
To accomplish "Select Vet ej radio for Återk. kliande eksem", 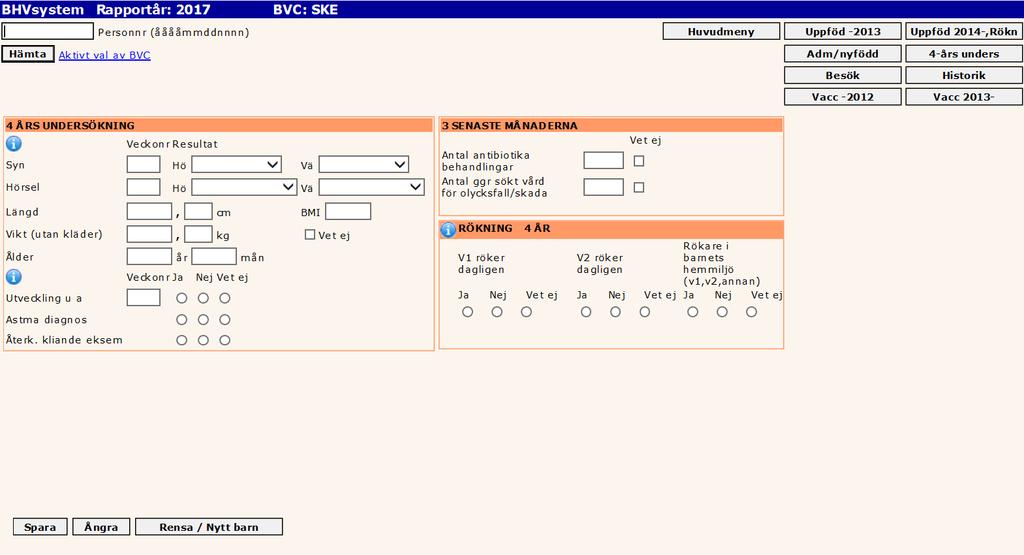I will coord(225,340).
